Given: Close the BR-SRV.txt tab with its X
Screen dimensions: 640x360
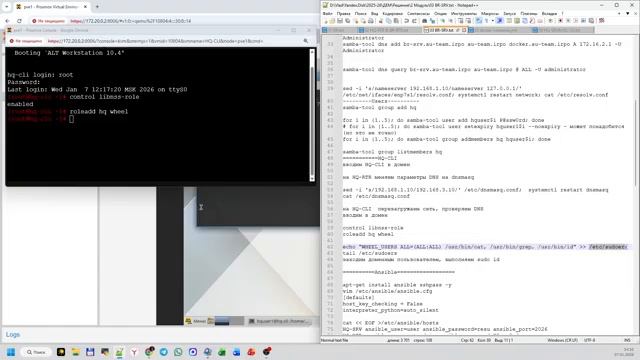Looking at the screenshot, I should click(464, 30).
